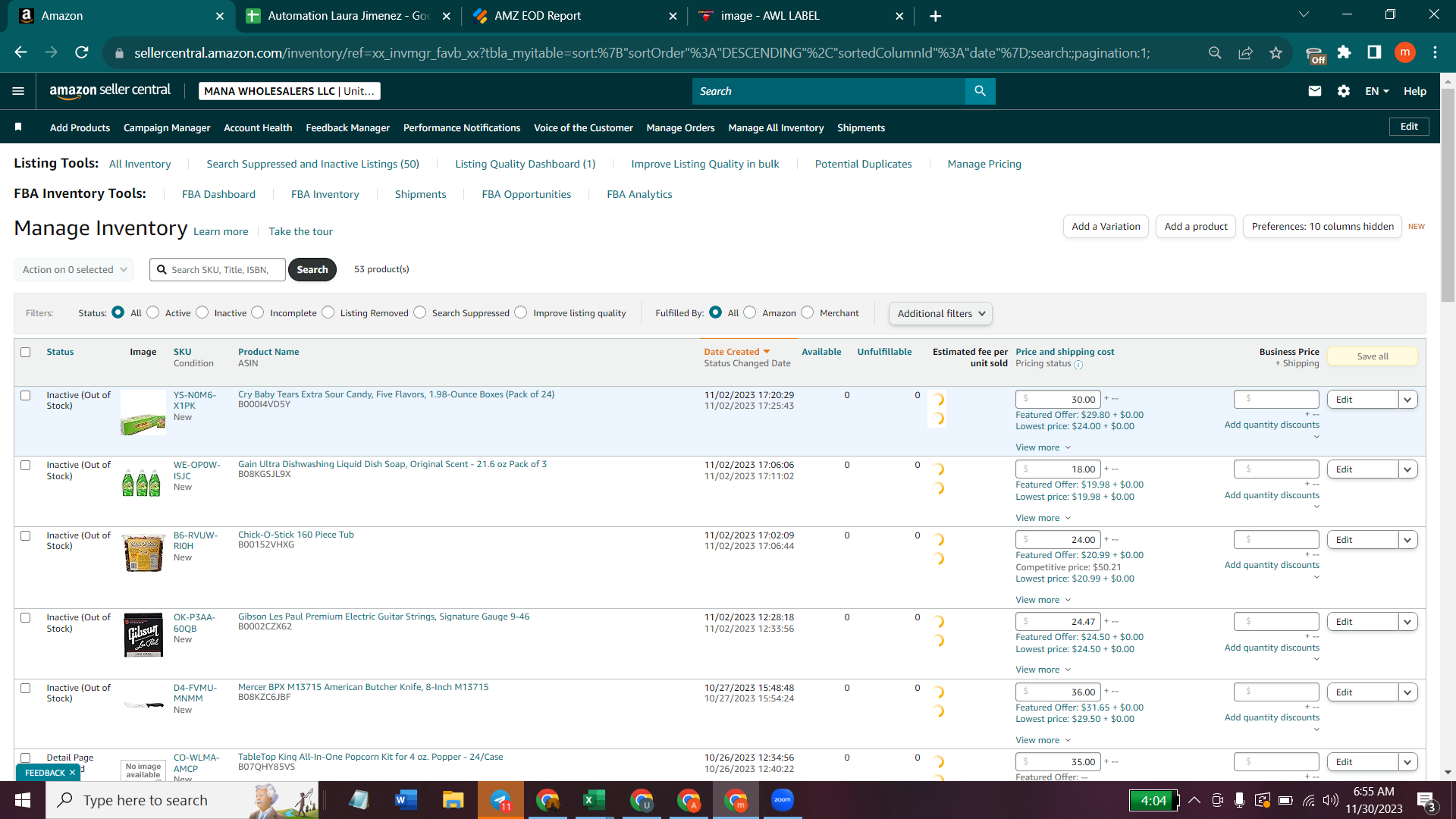Open Campaign Manager menu item
Viewport: 1456px width, 819px height.
click(167, 127)
